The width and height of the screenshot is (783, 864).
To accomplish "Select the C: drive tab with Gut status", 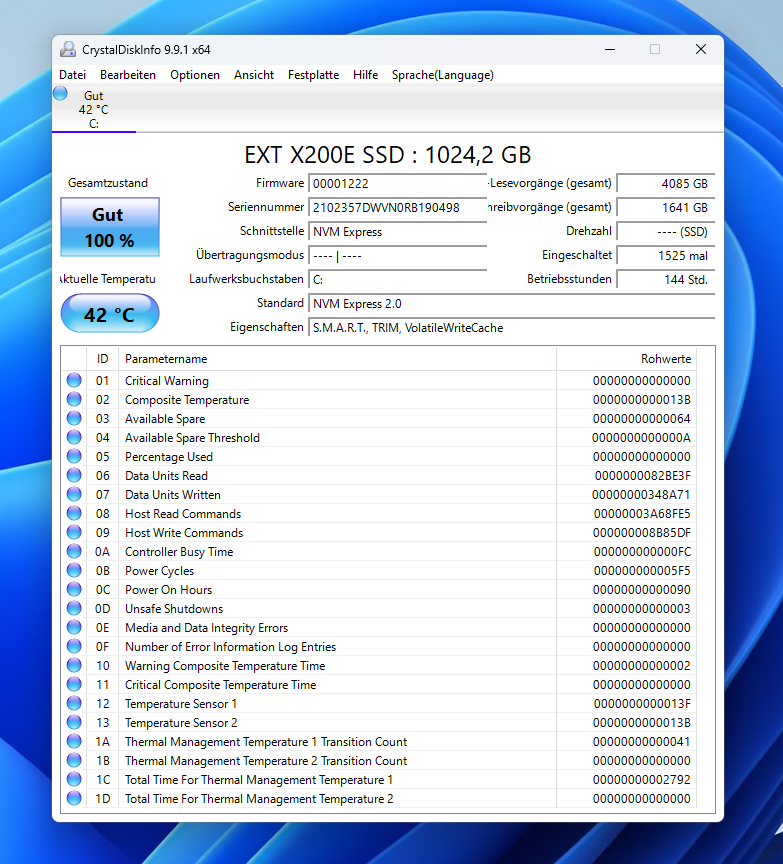I will [x=94, y=109].
